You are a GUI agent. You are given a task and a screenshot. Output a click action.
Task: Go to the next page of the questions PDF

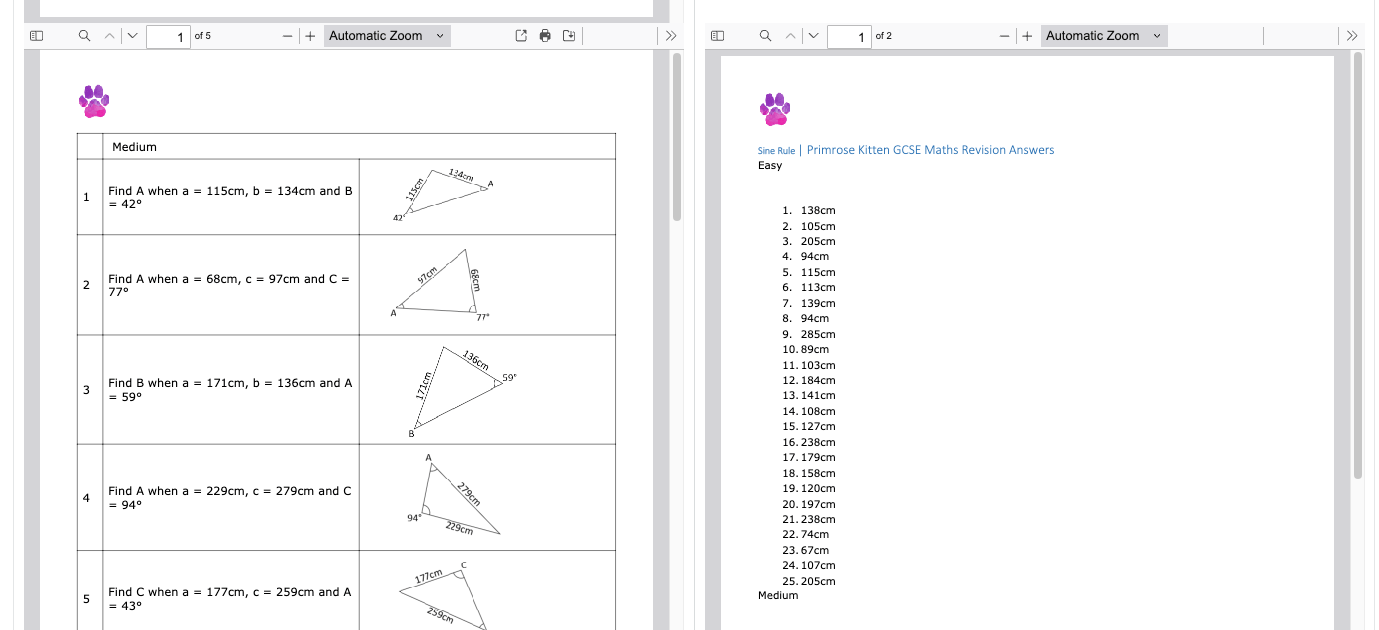tap(131, 35)
